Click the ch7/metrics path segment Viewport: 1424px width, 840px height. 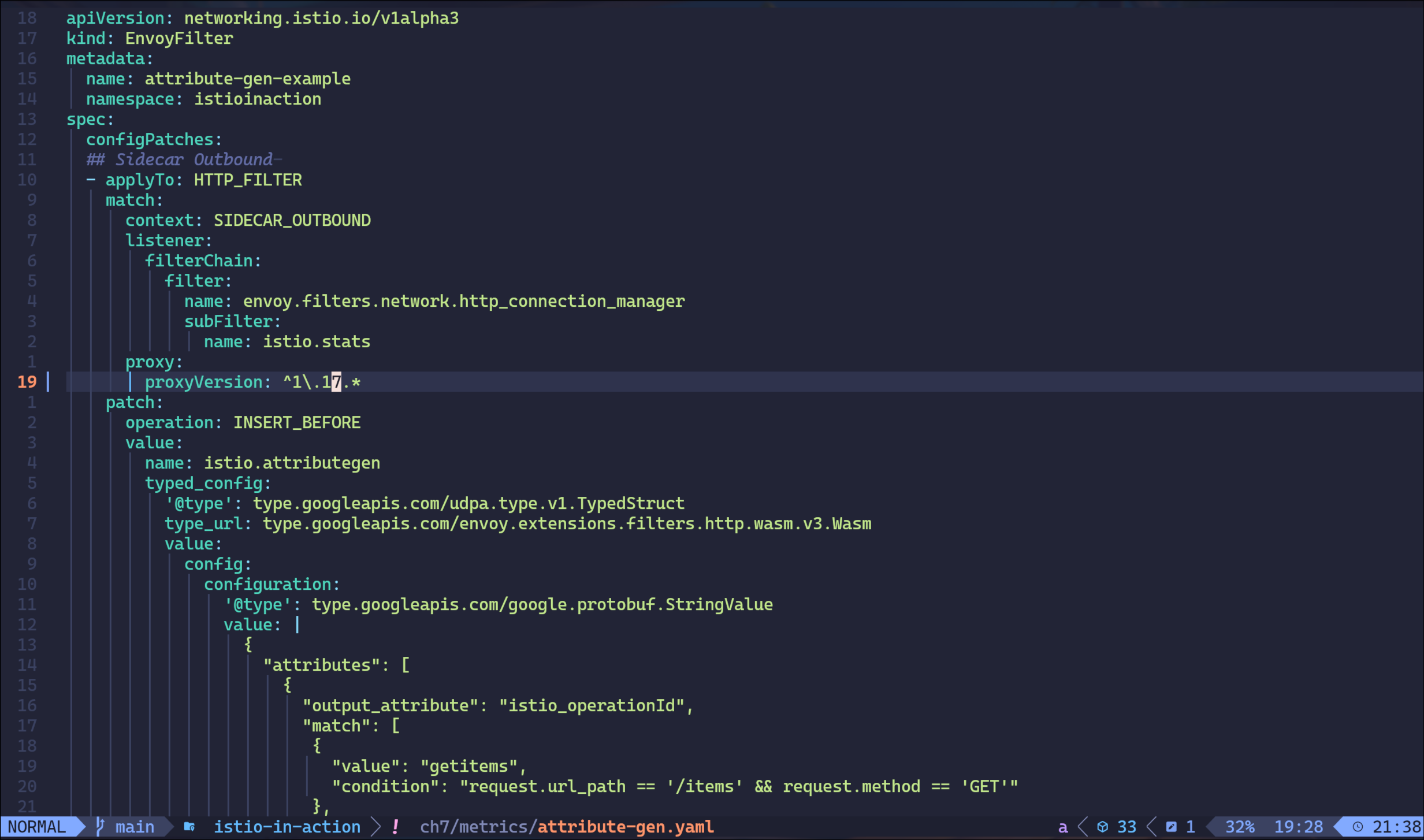click(474, 827)
